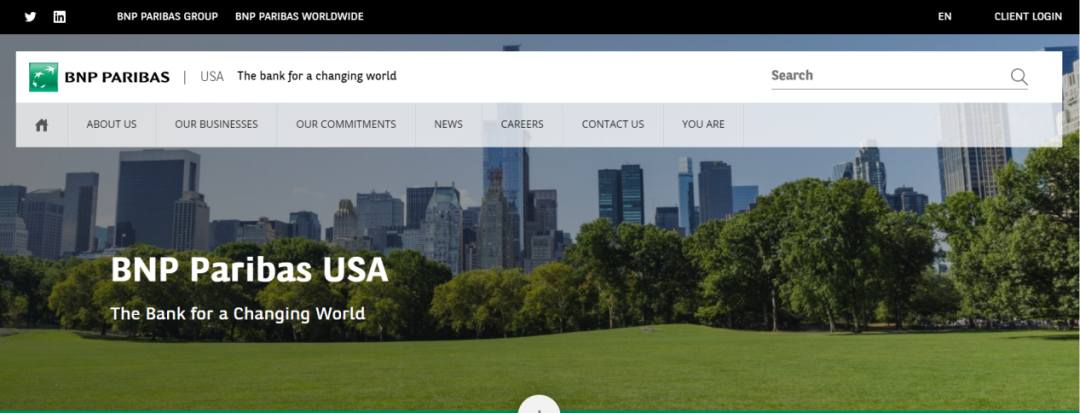
Task: Open the BNP Paribas Group link
Action: (x=167, y=17)
